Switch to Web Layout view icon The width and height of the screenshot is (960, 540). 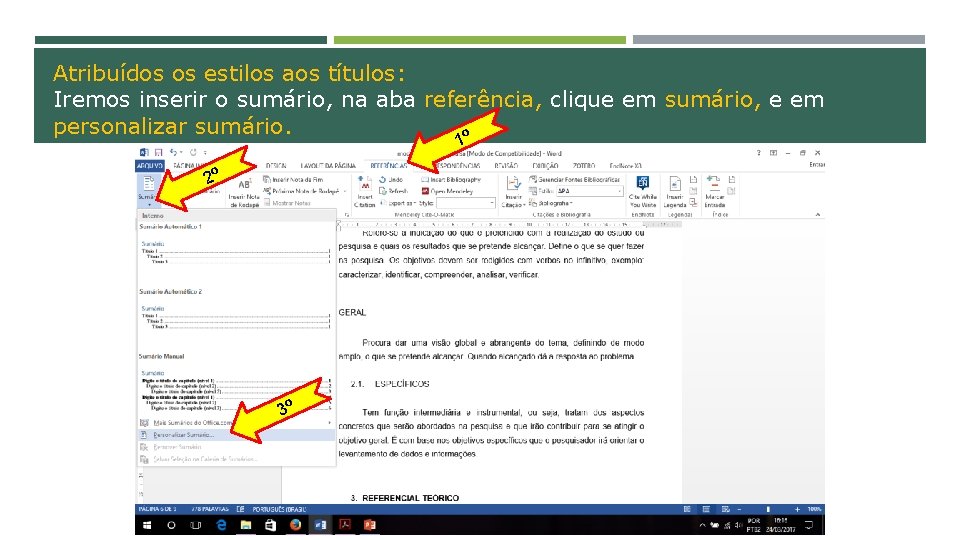[726, 509]
